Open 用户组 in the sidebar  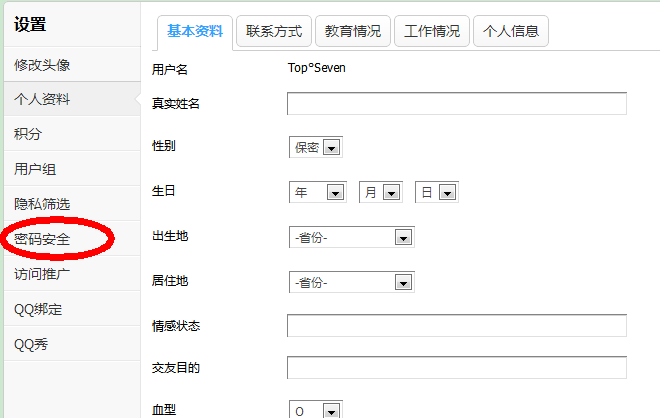click(x=72, y=169)
